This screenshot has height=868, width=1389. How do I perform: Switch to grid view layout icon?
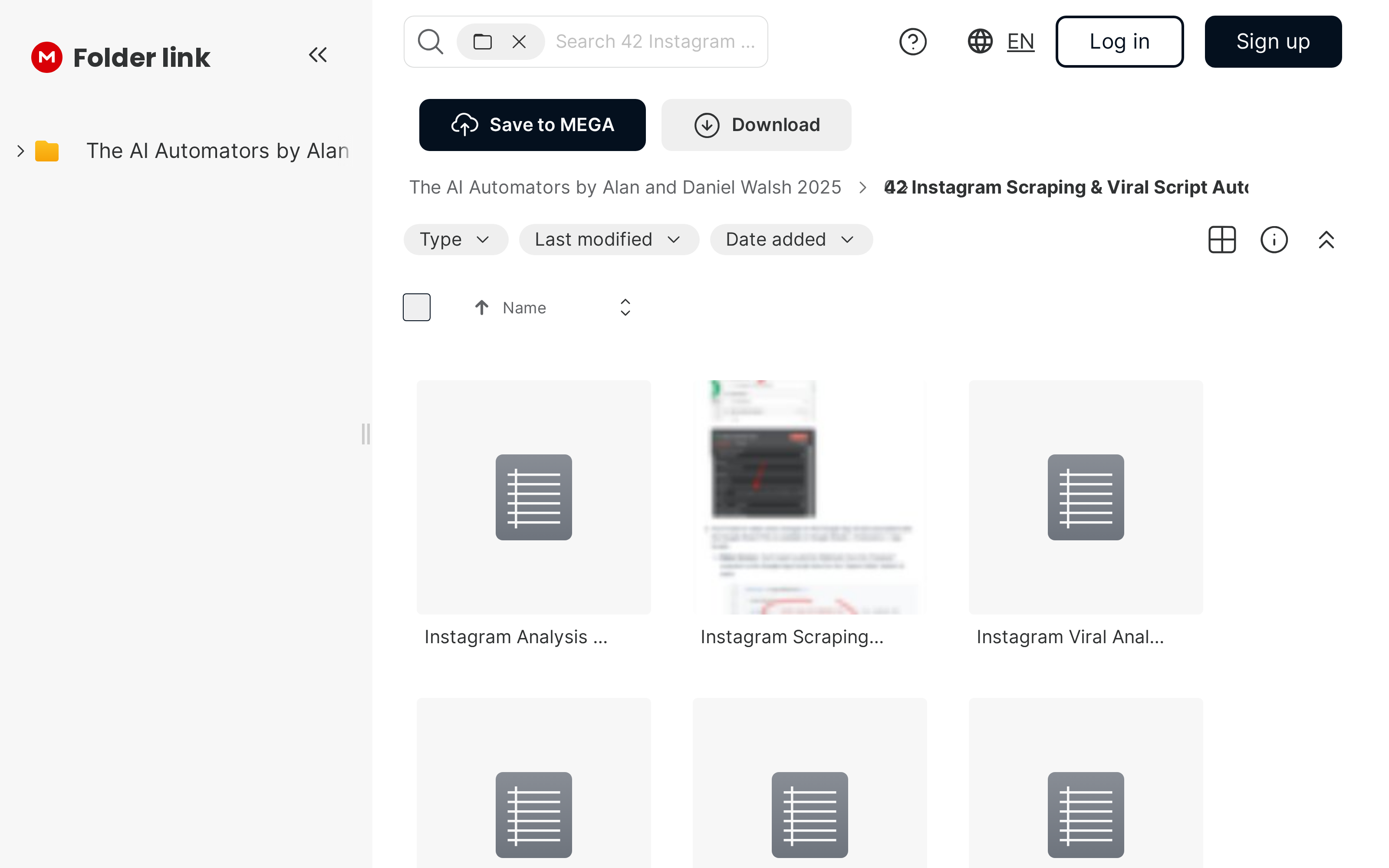(x=1222, y=240)
